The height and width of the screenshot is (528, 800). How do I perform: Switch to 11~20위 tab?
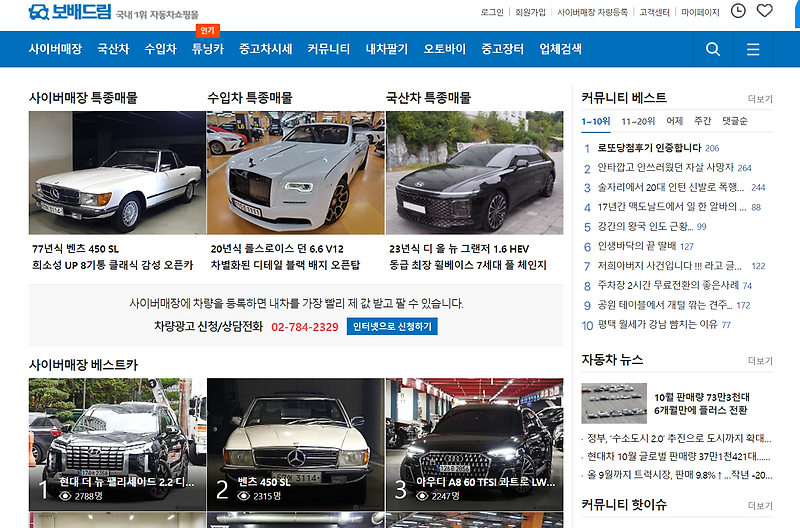(638, 121)
